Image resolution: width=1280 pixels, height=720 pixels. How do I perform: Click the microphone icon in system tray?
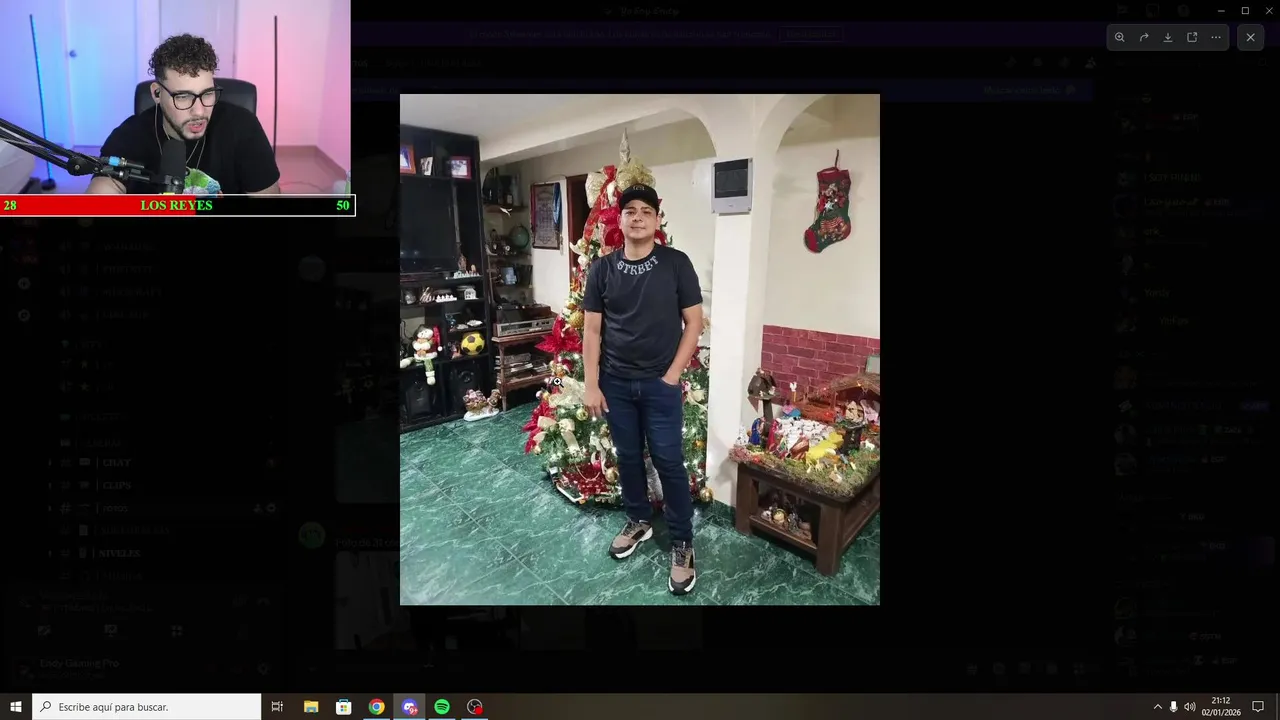tap(1173, 707)
